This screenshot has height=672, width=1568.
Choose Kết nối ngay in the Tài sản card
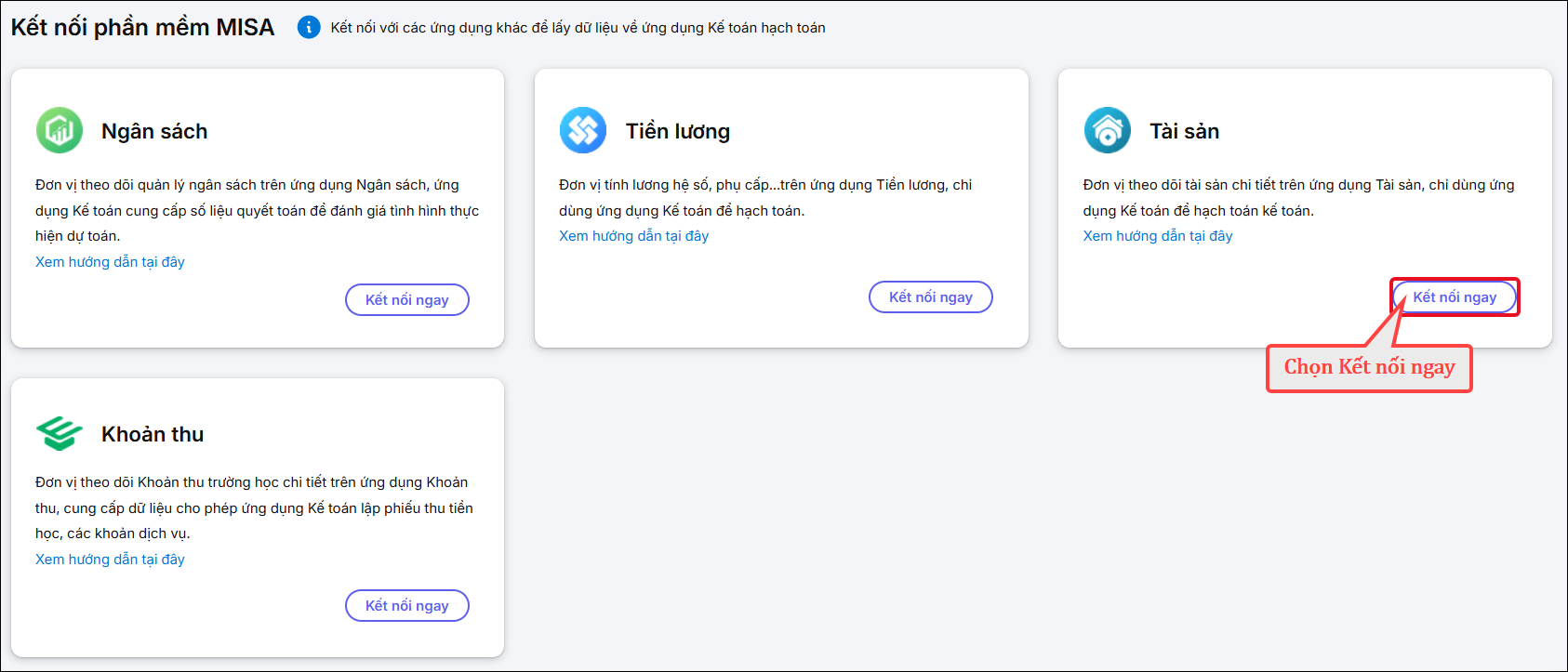(1455, 297)
